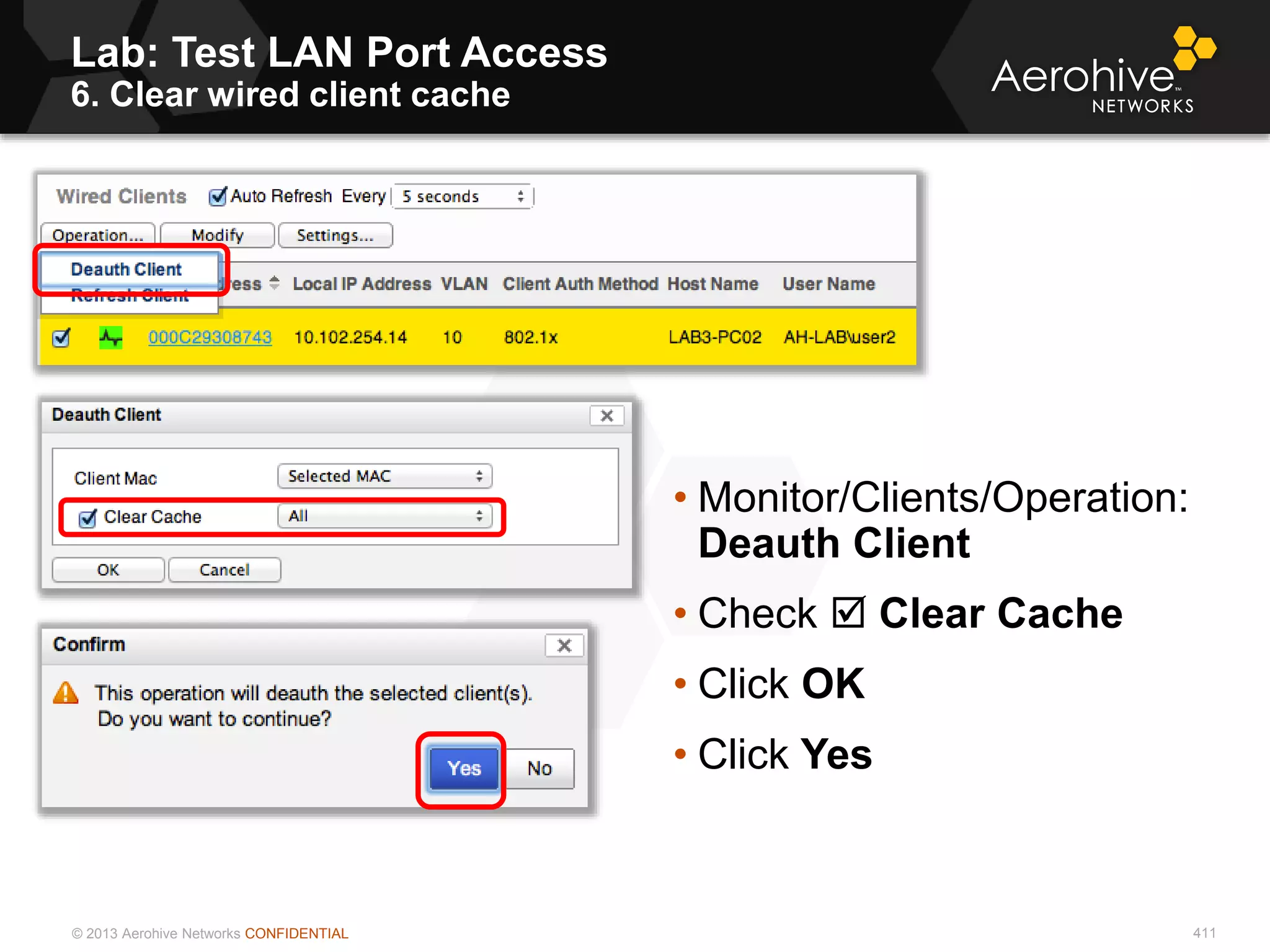1270x952 pixels.
Task: Click the green client status icon in the LAB3-PC02 row
Action: pyautogui.click(x=110, y=338)
